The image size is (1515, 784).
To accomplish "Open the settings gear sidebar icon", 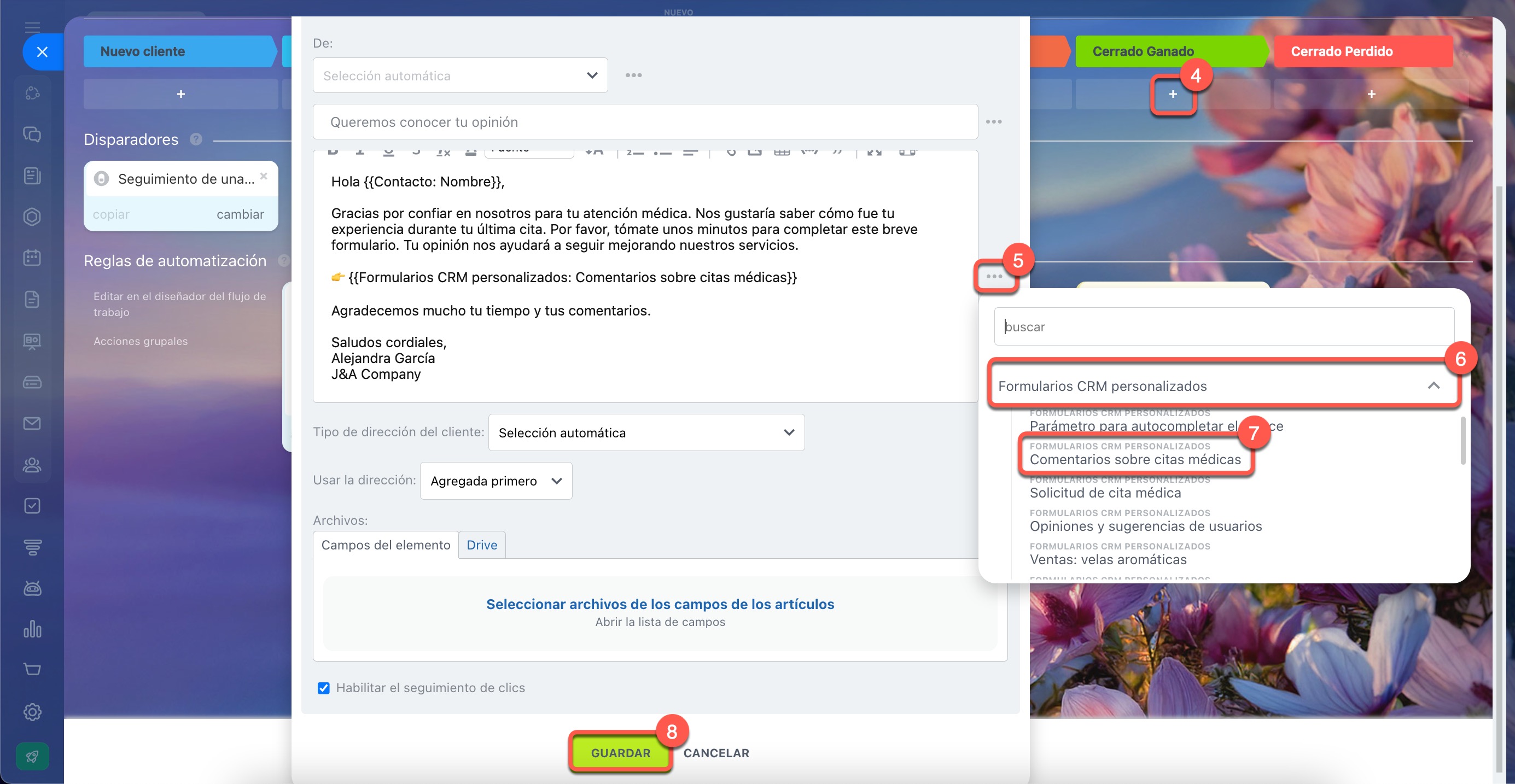I will coord(32,712).
